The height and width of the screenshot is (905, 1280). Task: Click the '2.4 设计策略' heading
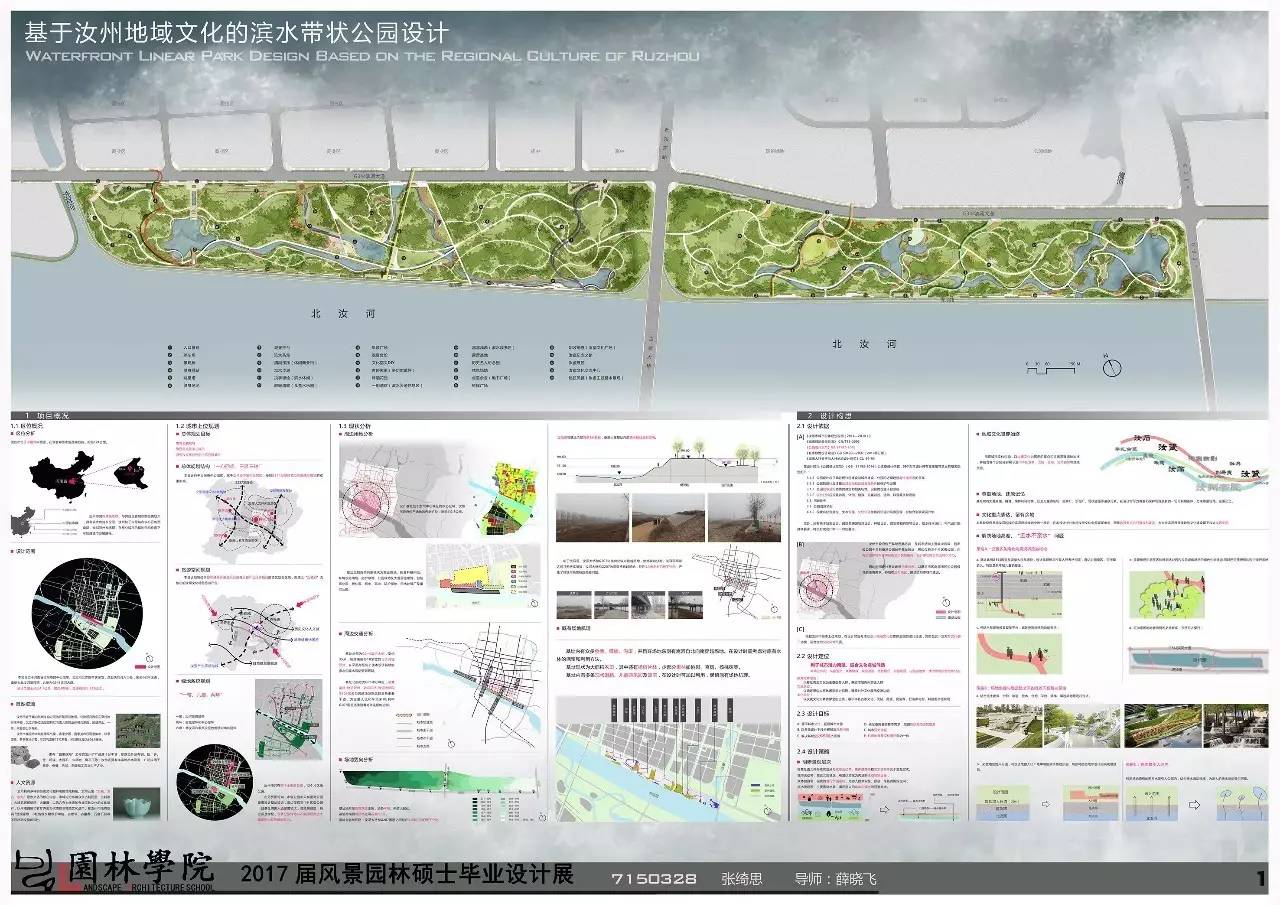(x=813, y=750)
